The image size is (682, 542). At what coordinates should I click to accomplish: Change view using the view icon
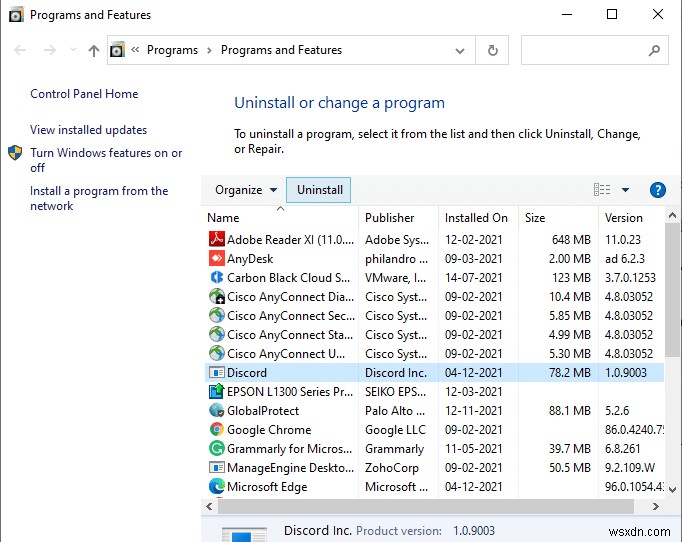(602, 190)
